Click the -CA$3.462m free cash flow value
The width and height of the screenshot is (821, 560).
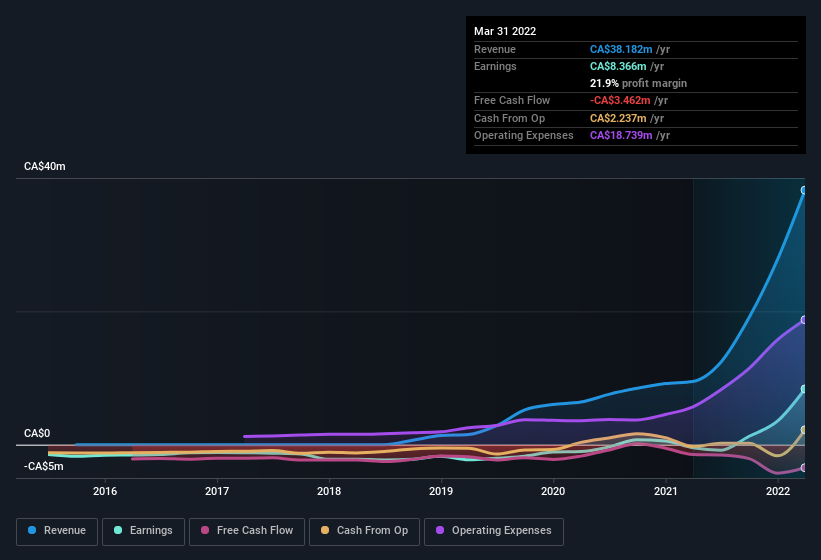pyautogui.click(x=620, y=100)
